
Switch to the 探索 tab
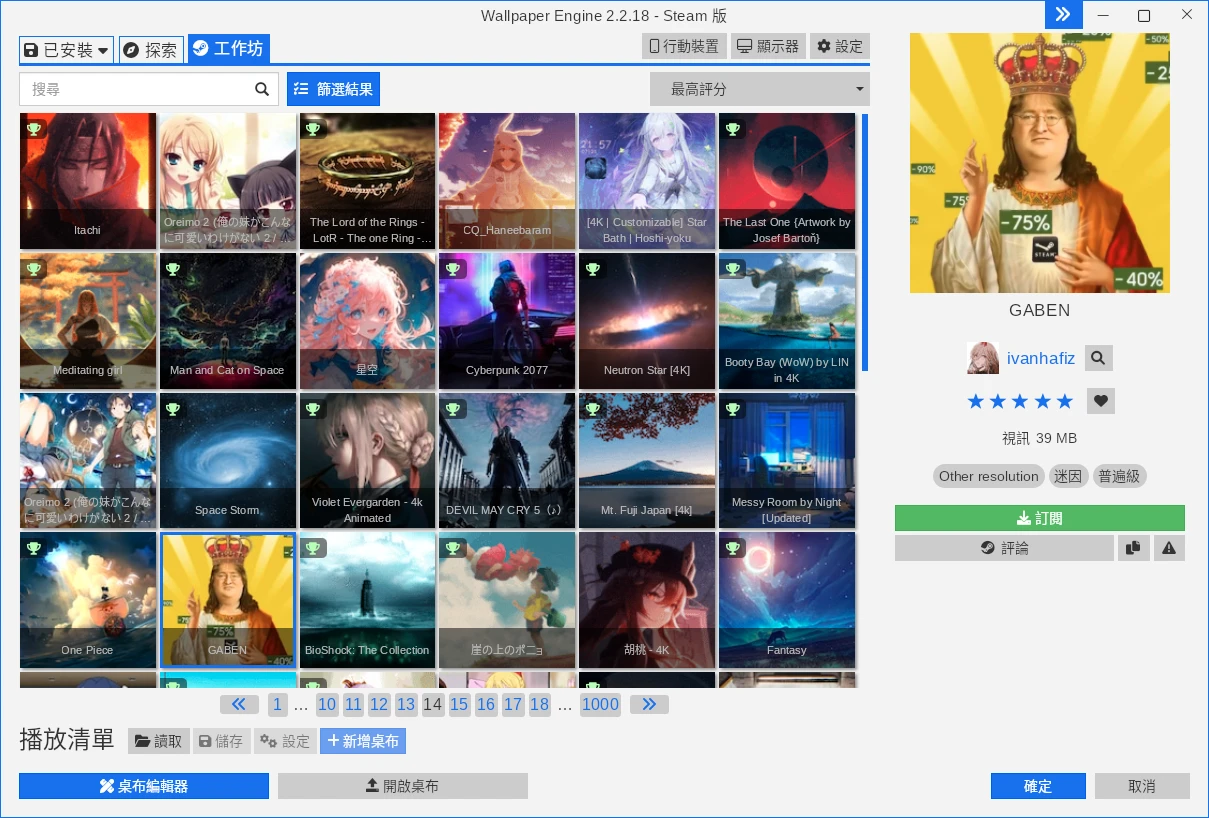tap(151, 49)
